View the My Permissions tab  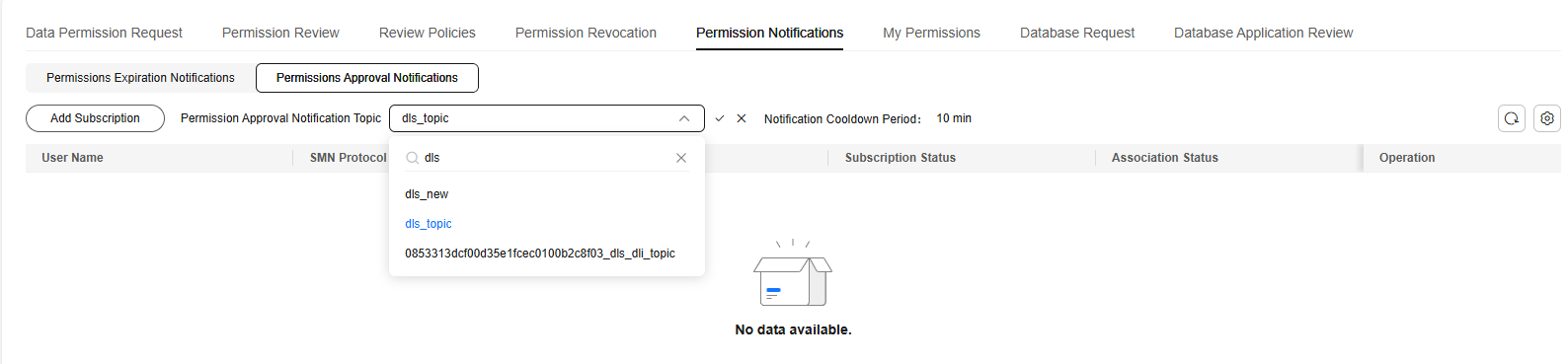[931, 33]
